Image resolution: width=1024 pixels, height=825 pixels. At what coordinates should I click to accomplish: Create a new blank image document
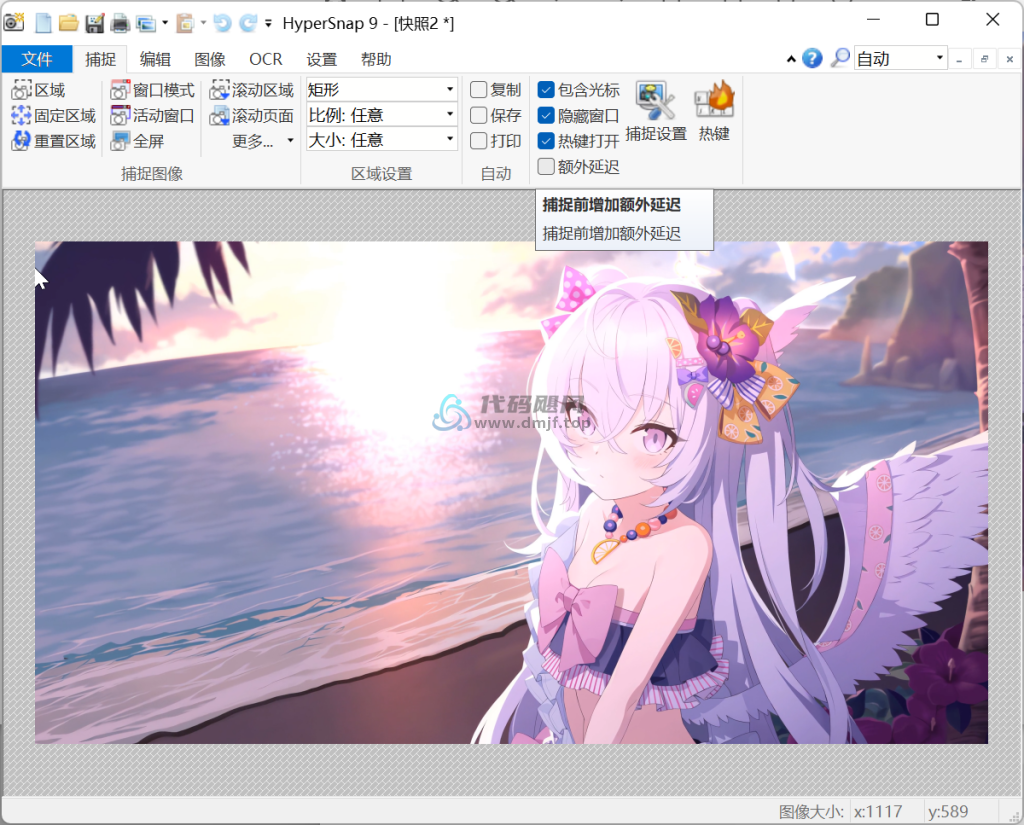44,24
